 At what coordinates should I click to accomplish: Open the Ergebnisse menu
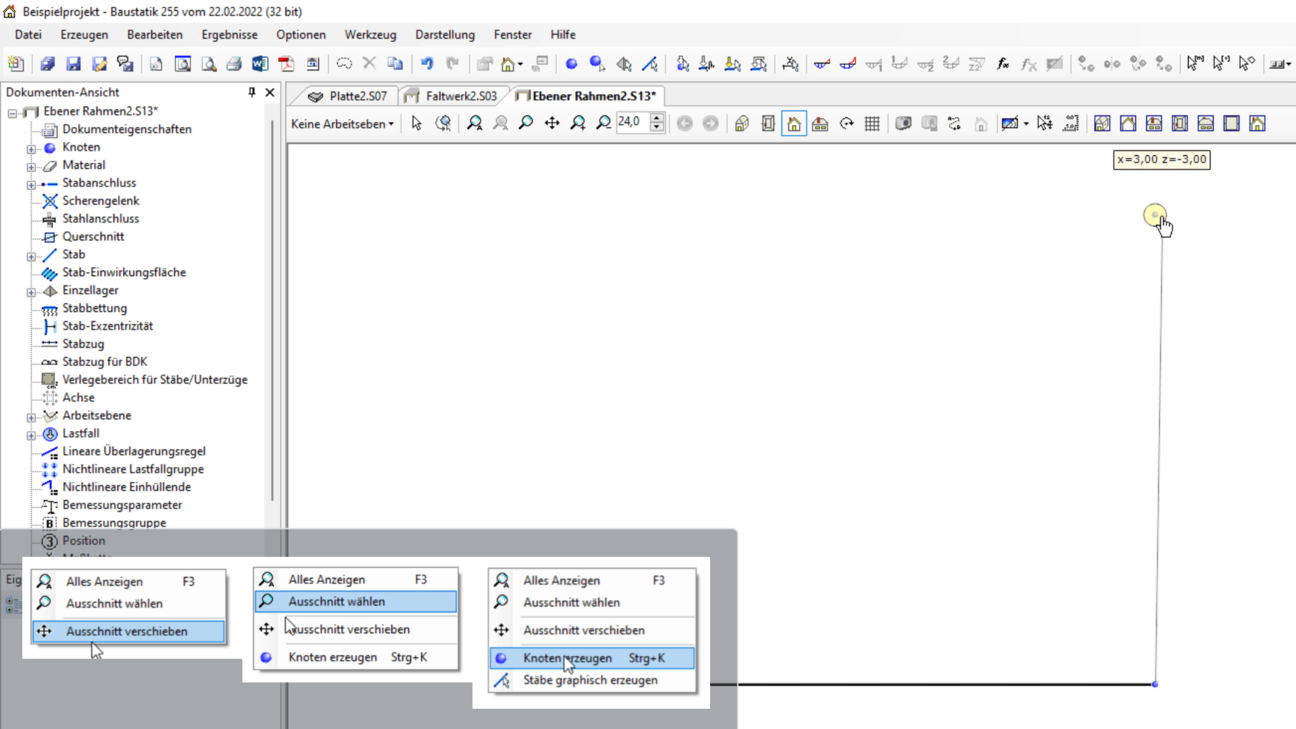tap(229, 34)
